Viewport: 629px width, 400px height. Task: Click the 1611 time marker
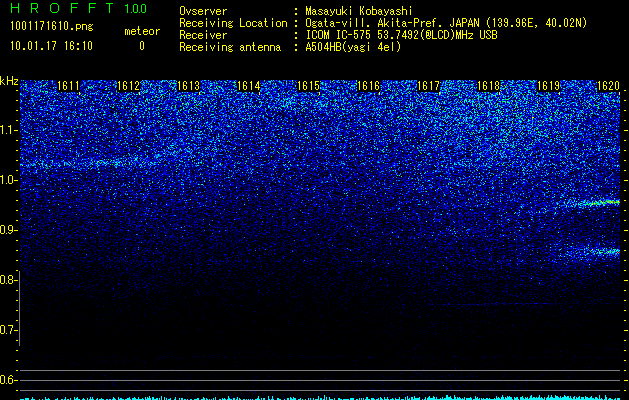[x=69, y=86]
